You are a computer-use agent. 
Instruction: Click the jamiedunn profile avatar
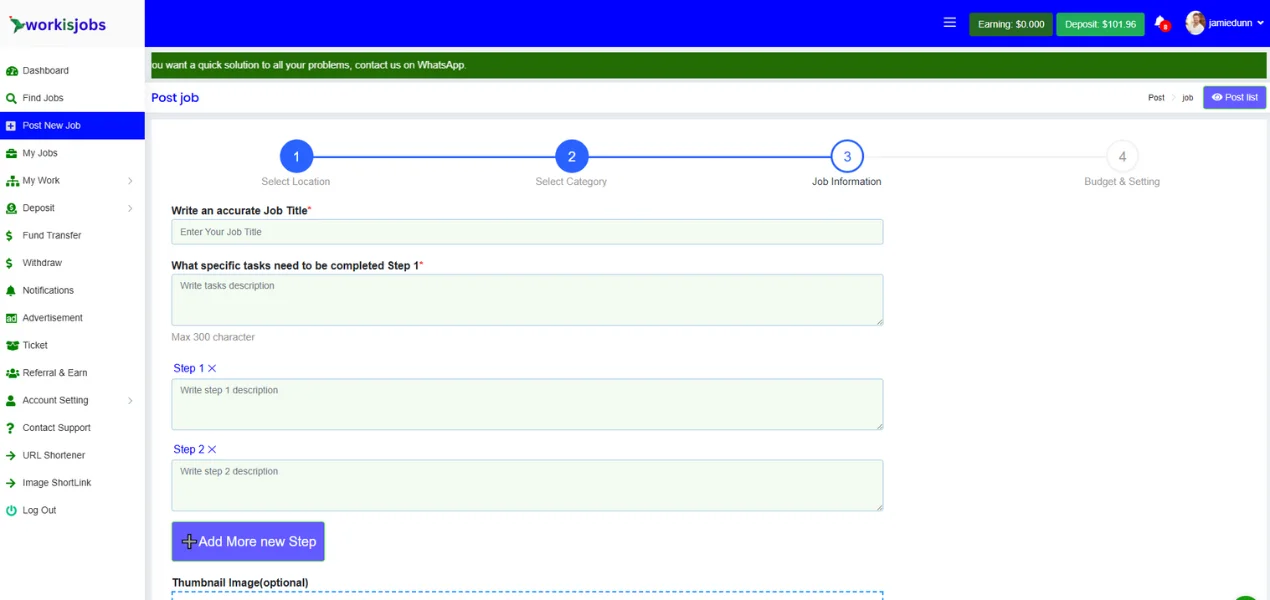click(1195, 23)
